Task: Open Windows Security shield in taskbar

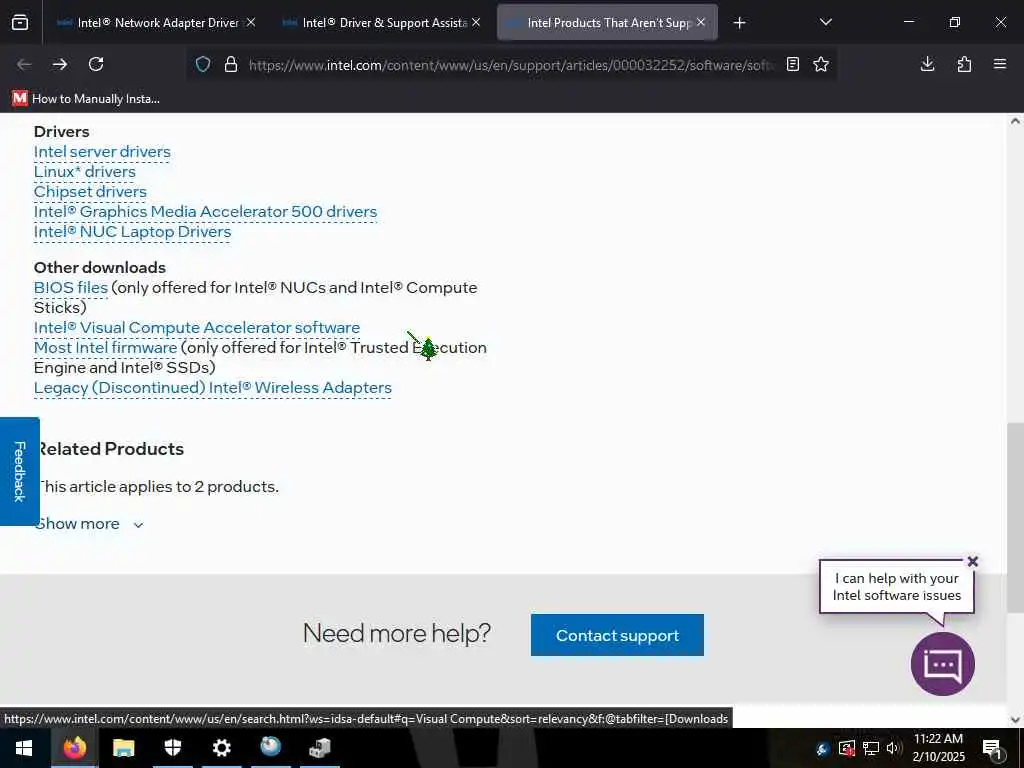Action: point(172,748)
